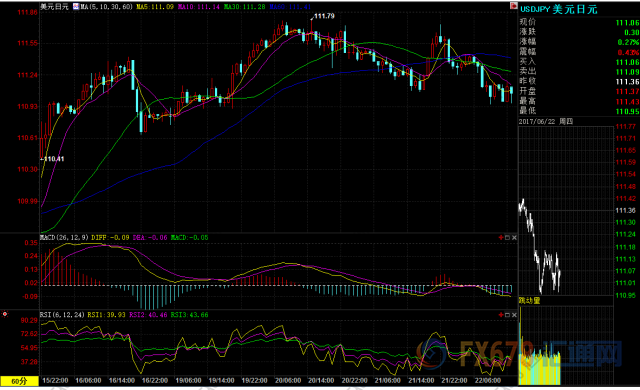This screenshot has height=390, width=640.
Task: Click the 20/06:00 time axis marker
Action: 288,381
